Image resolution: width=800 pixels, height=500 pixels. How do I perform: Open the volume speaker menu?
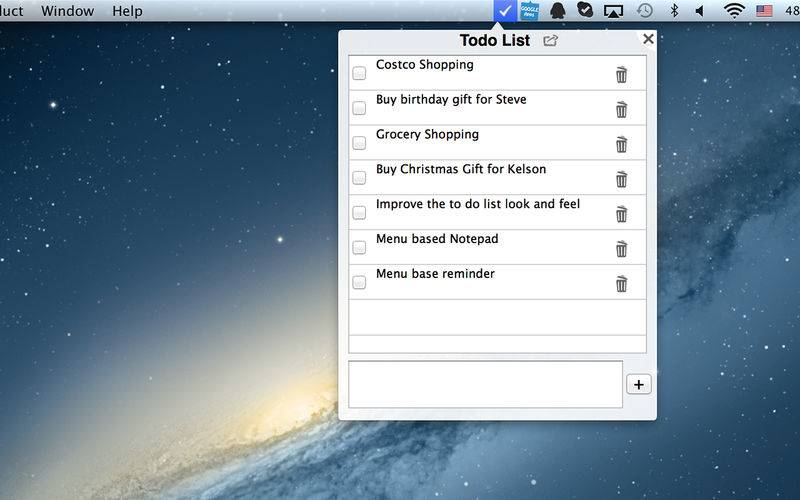click(700, 11)
